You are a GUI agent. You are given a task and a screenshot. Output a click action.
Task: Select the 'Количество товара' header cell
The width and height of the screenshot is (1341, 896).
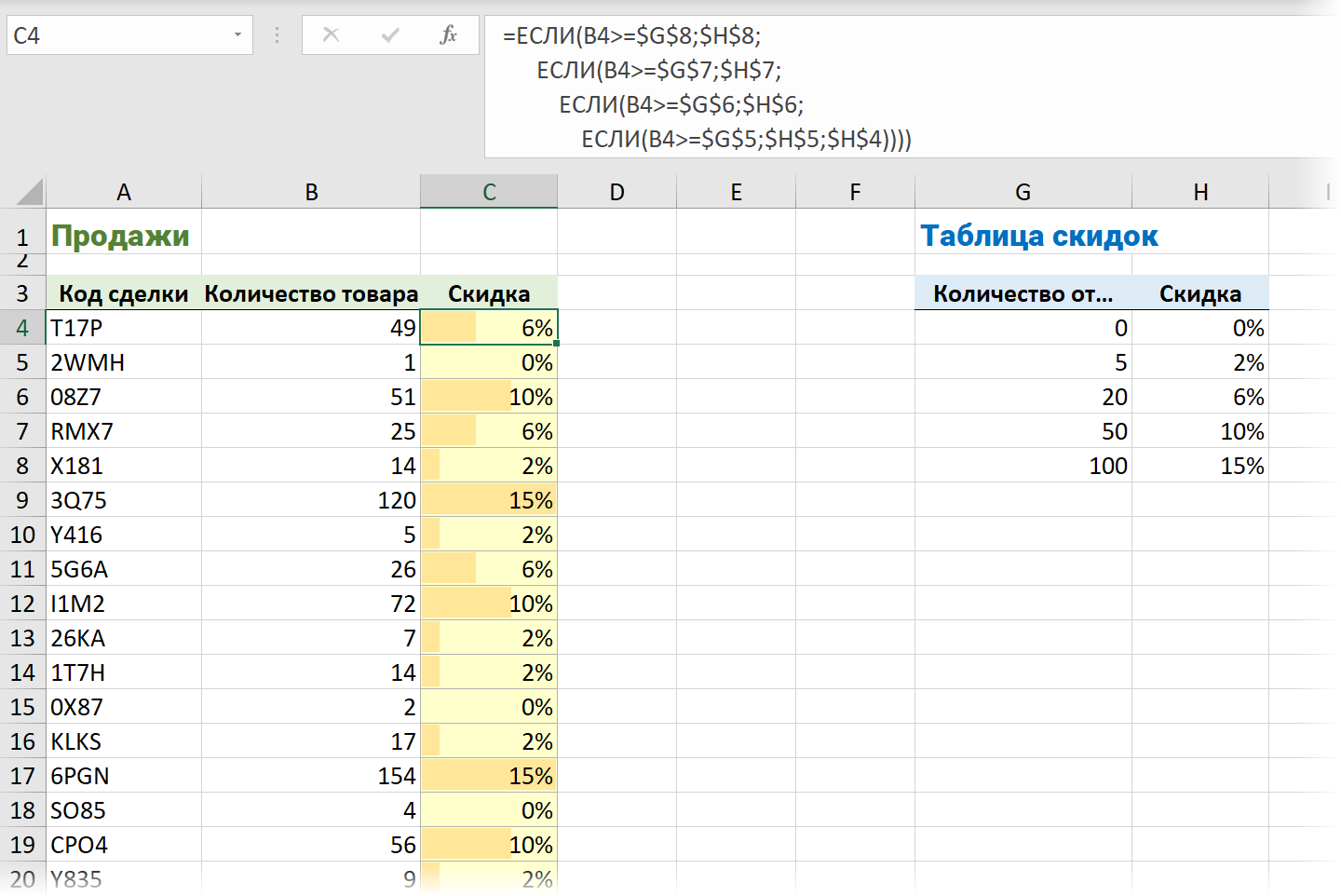tap(311, 293)
